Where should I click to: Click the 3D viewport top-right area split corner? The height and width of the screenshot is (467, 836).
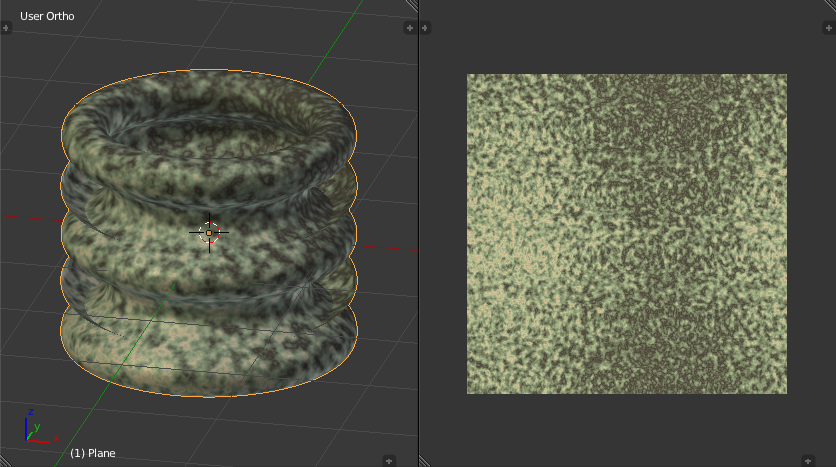[x=412, y=5]
